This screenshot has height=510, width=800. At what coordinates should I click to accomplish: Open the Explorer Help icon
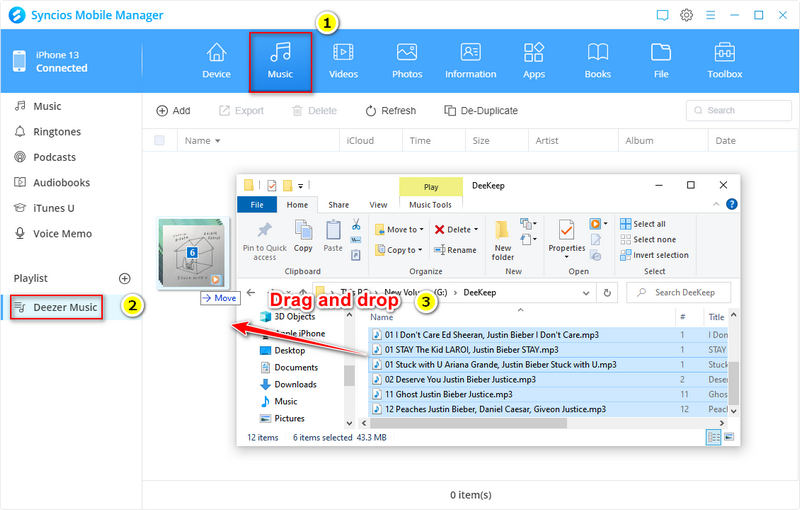(731, 205)
